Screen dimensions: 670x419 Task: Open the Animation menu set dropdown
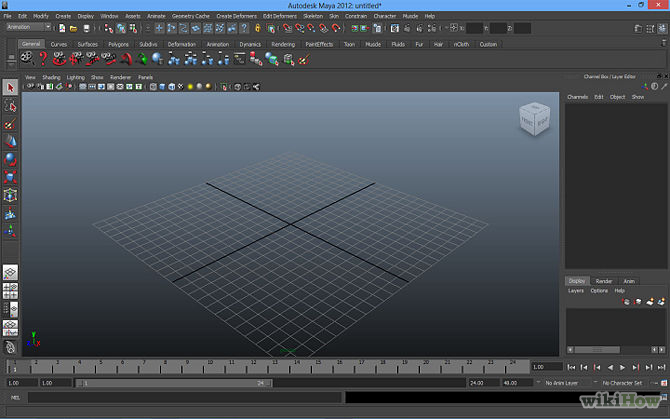click(28, 27)
